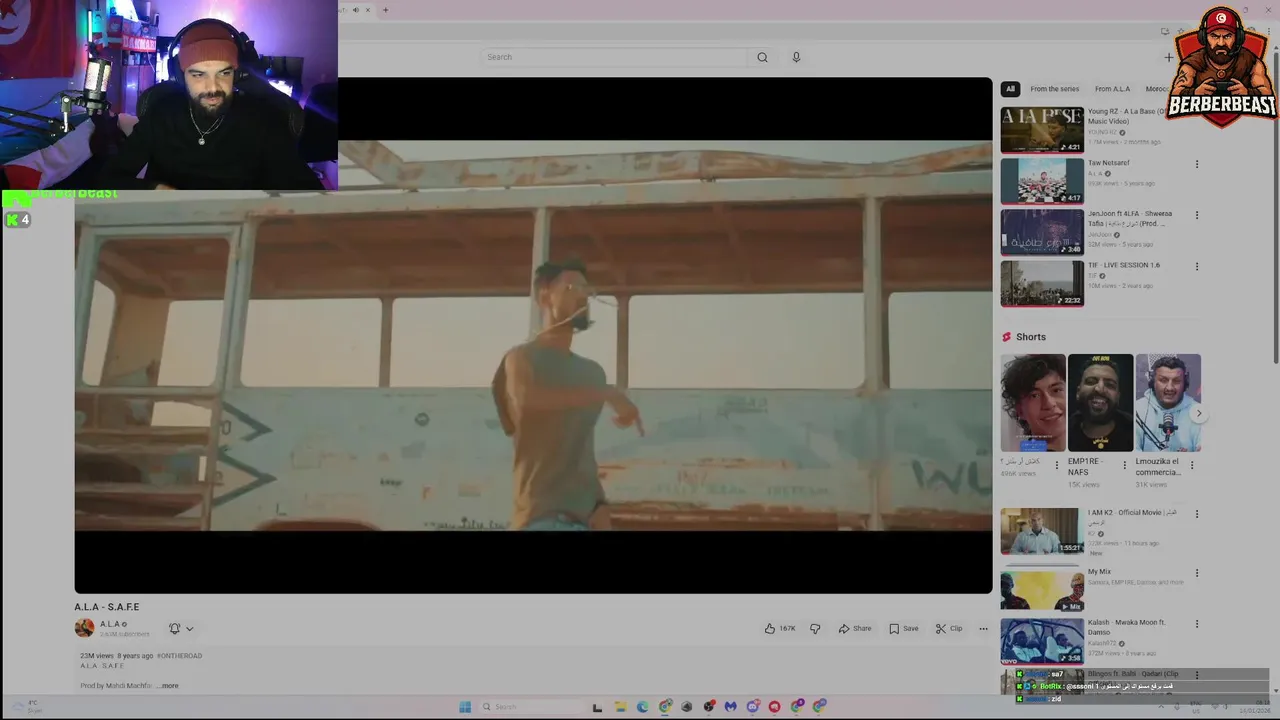Open File Explorer from the taskbar
The height and width of the screenshot is (720, 1280).
(620, 707)
